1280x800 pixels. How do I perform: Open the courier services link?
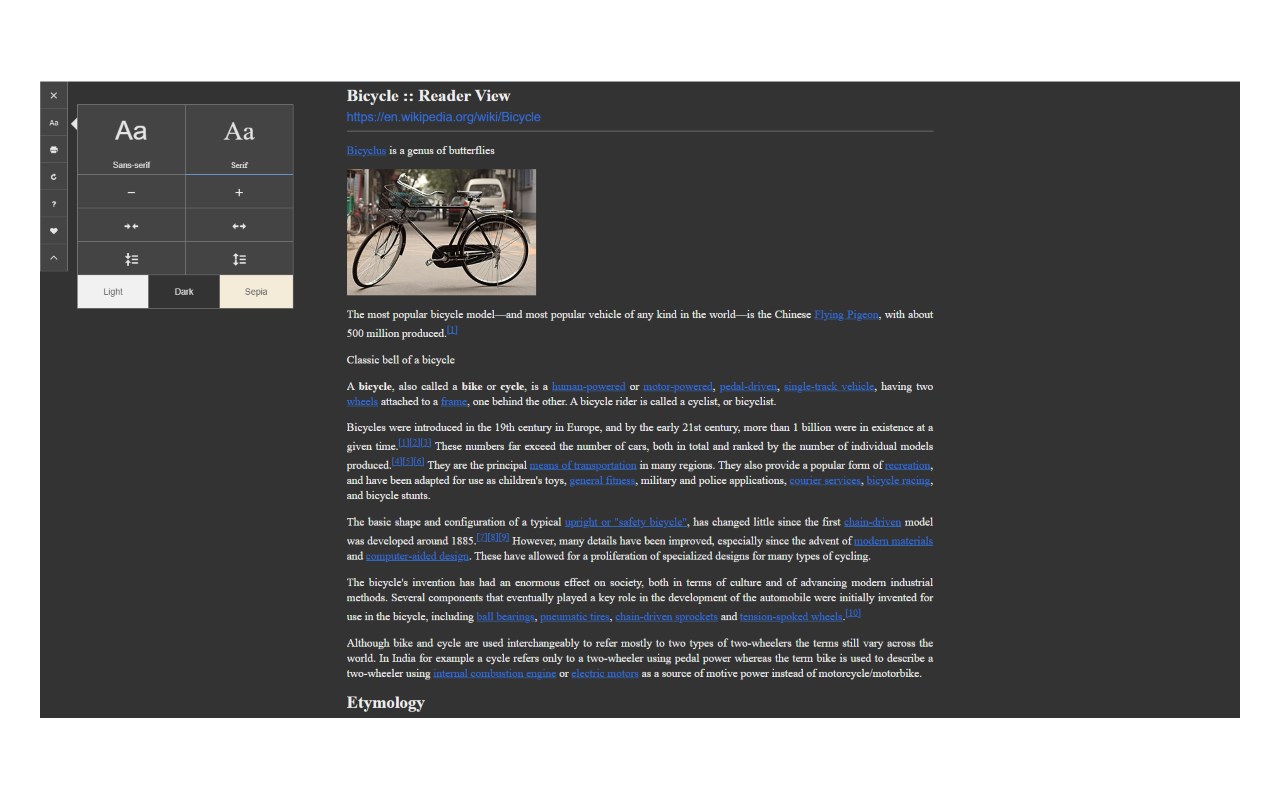825,481
